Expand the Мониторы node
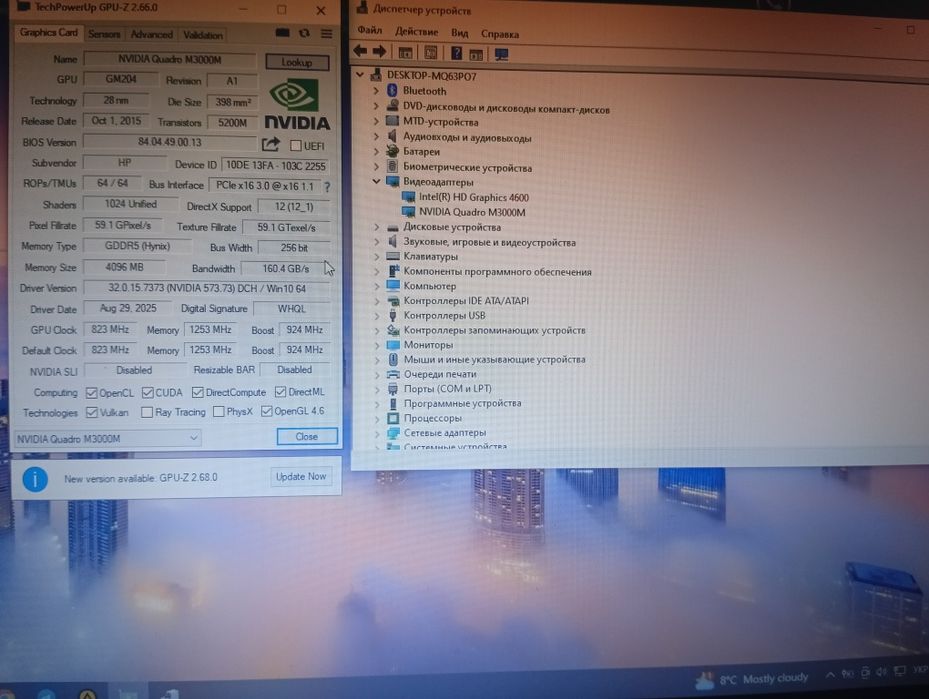The width and height of the screenshot is (929, 699). (x=377, y=345)
